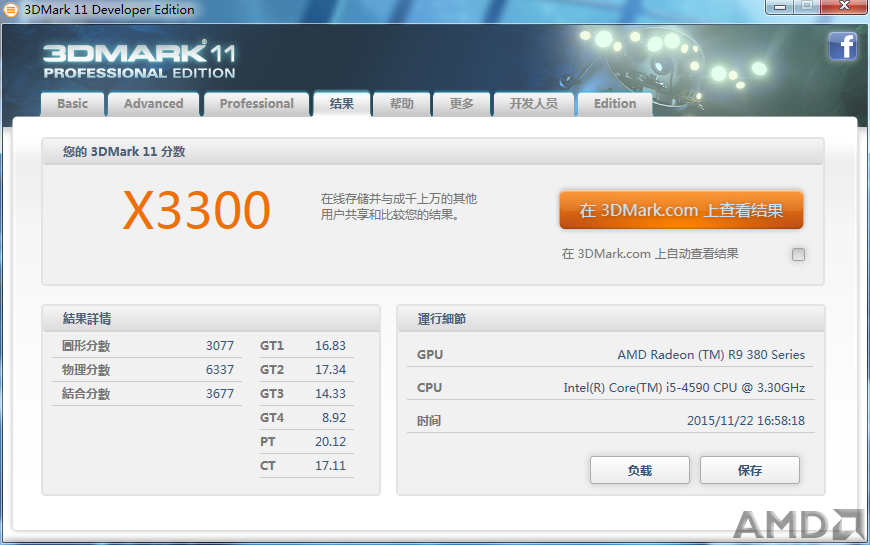The height and width of the screenshot is (545, 870).
Task: Close the 3DMark 11 window
Action: [x=844, y=7]
